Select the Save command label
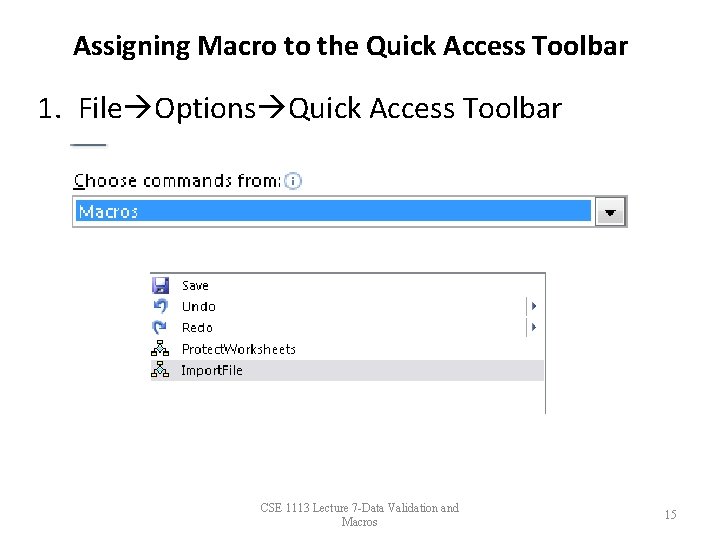 195,286
